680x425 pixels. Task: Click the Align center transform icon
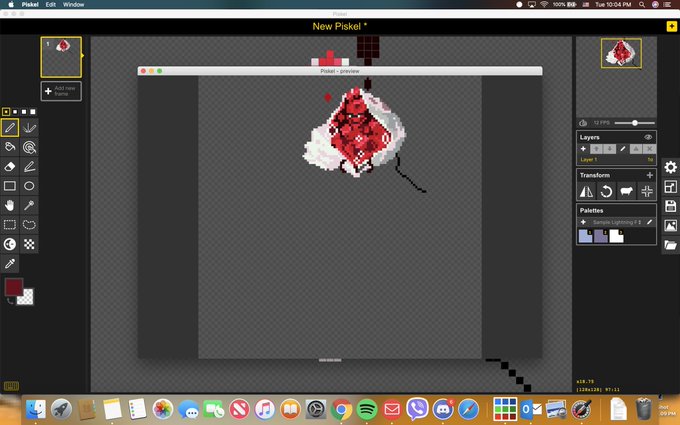[647, 191]
